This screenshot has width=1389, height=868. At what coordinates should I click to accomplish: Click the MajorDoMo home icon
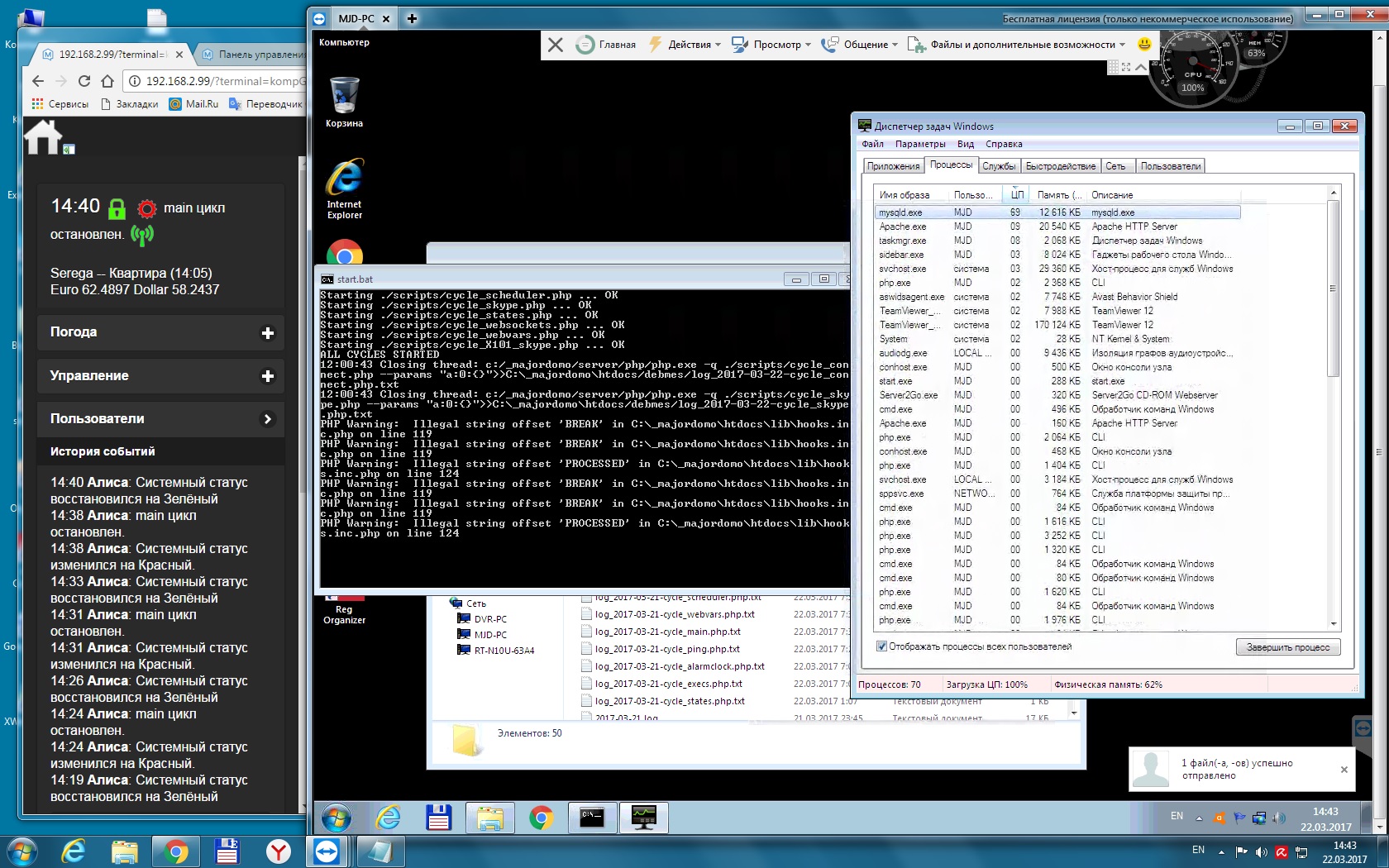pyautogui.click(x=43, y=137)
